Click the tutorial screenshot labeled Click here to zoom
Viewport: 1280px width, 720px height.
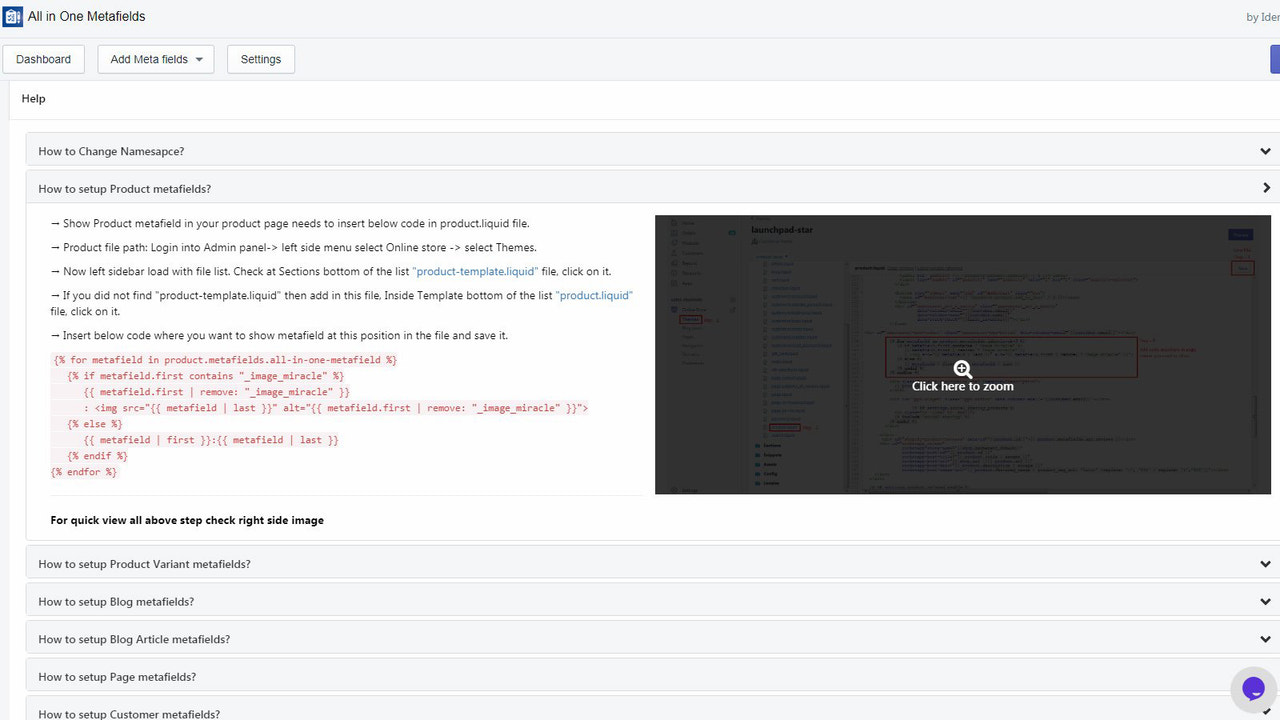(x=962, y=355)
